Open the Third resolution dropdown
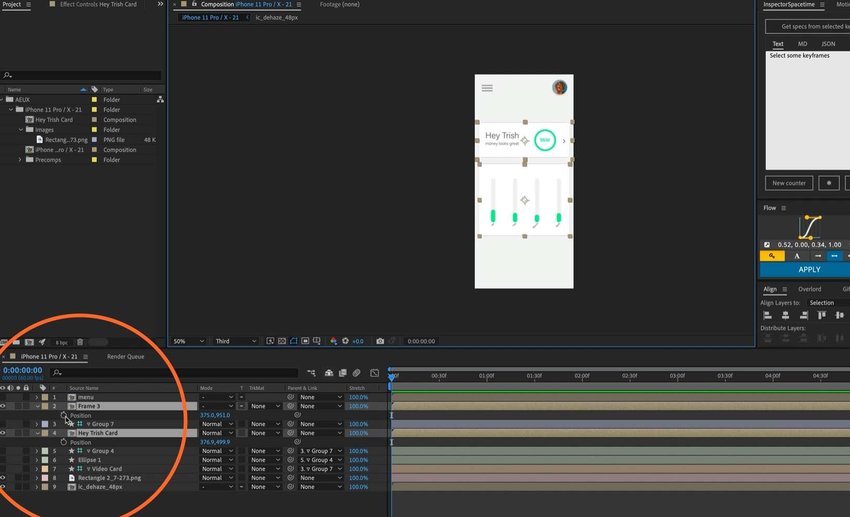The width and height of the screenshot is (850, 517). pos(235,341)
